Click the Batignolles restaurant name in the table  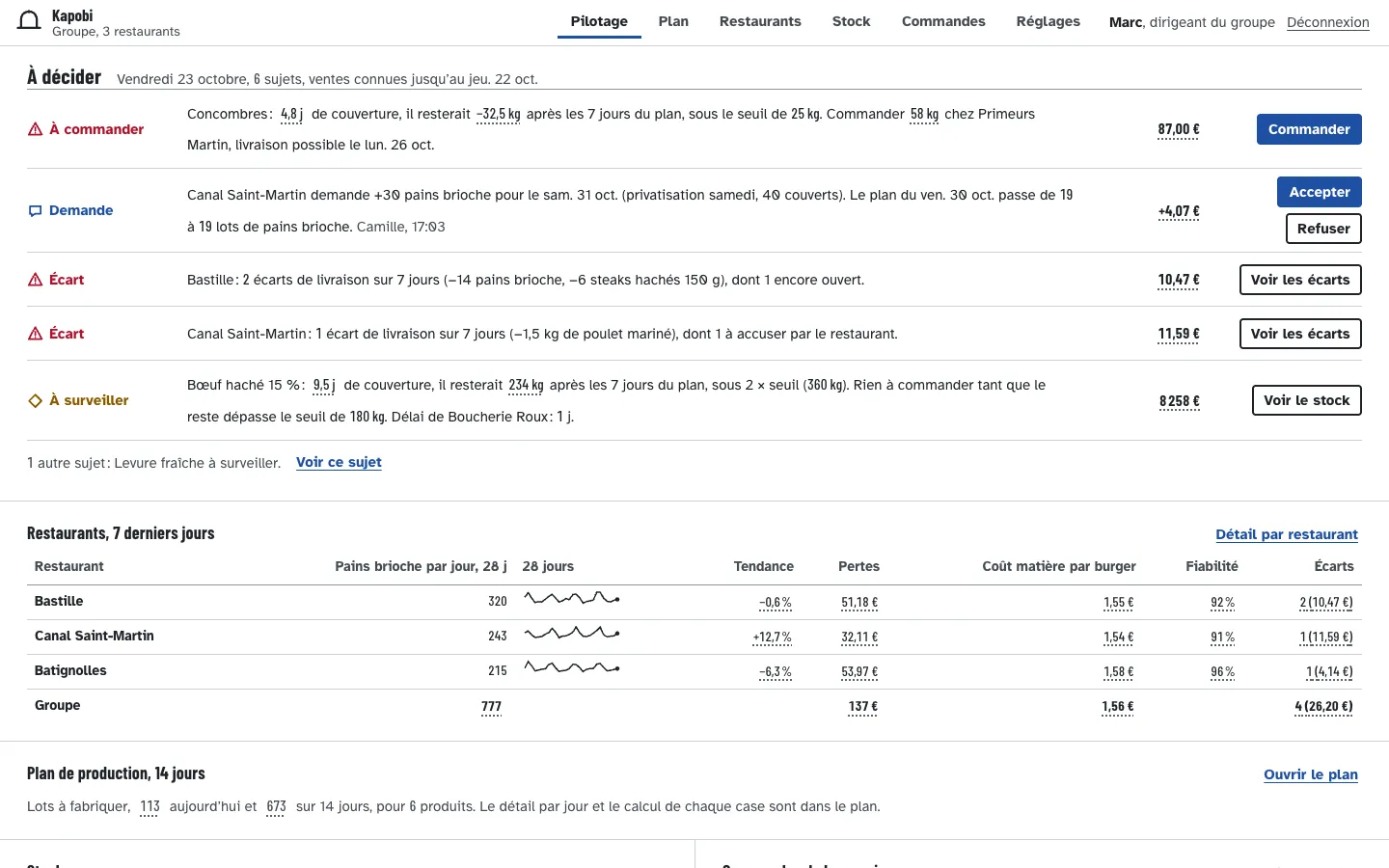pyautogui.click(x=70, y=670)
